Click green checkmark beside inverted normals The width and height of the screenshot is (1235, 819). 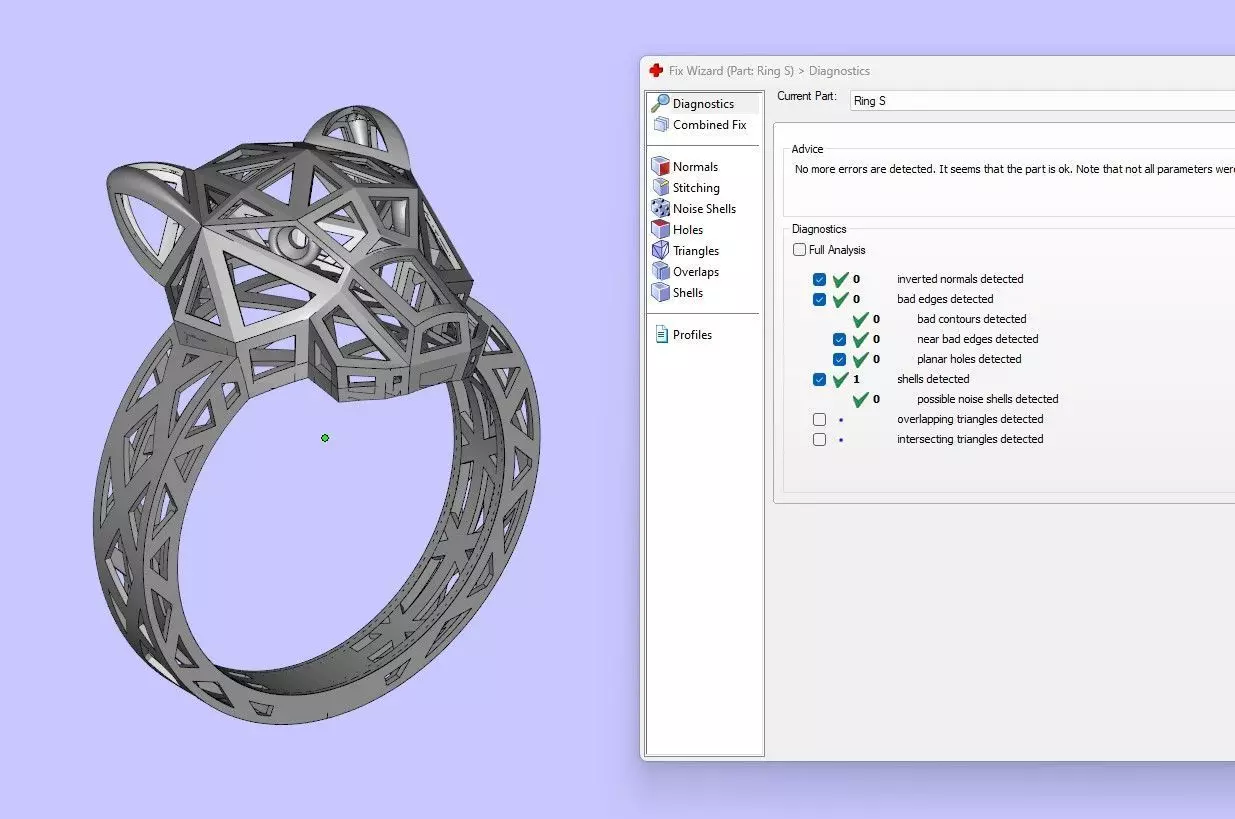(840, 279)
